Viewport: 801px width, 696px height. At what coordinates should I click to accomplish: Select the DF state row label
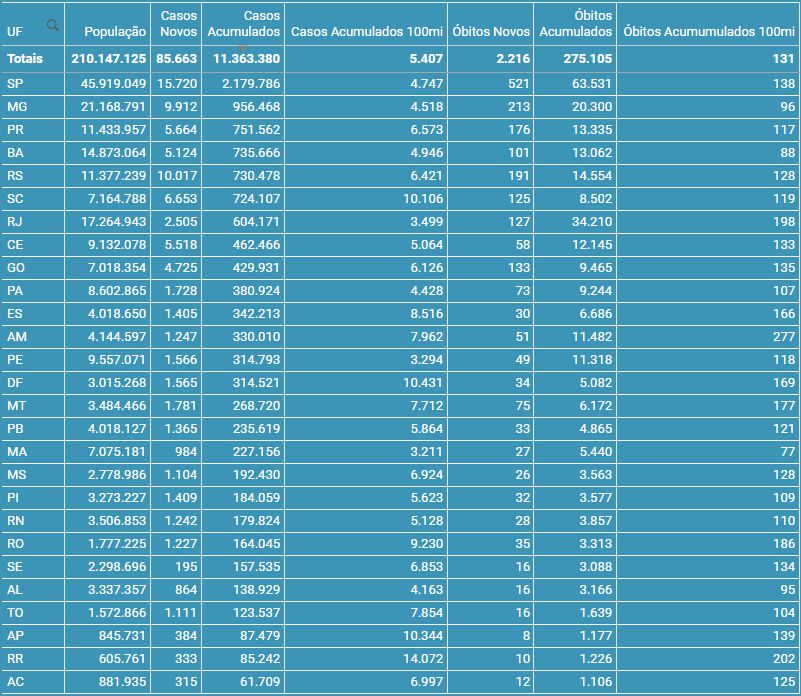[15, 383]
